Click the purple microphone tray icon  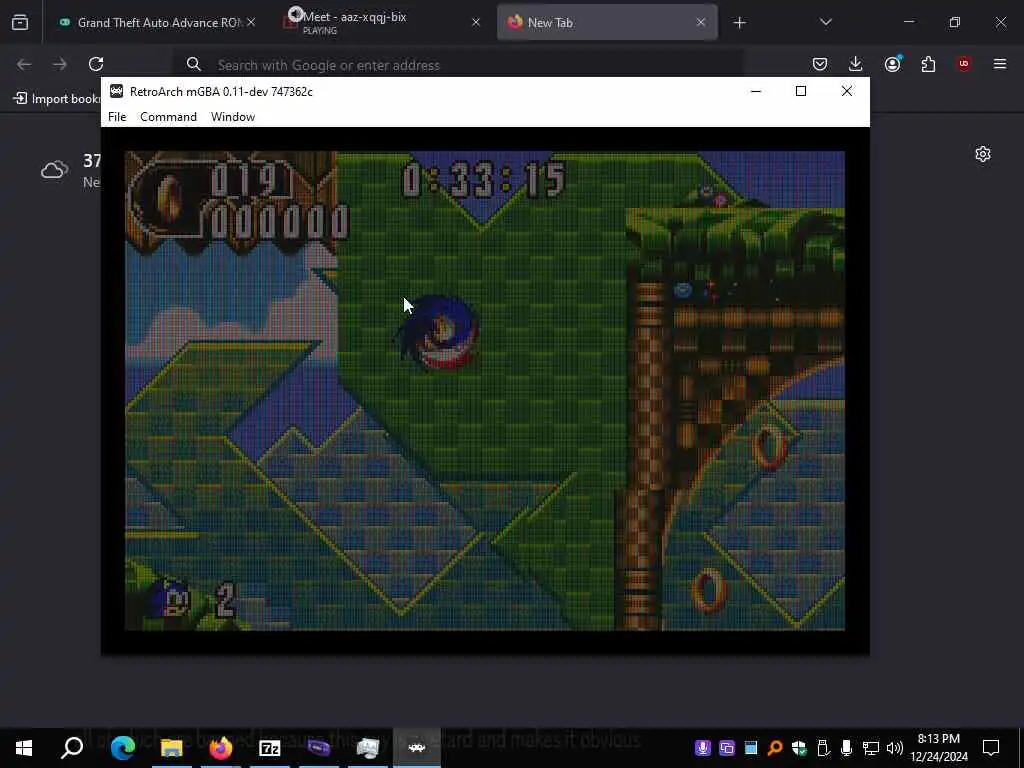click(703, 748)
